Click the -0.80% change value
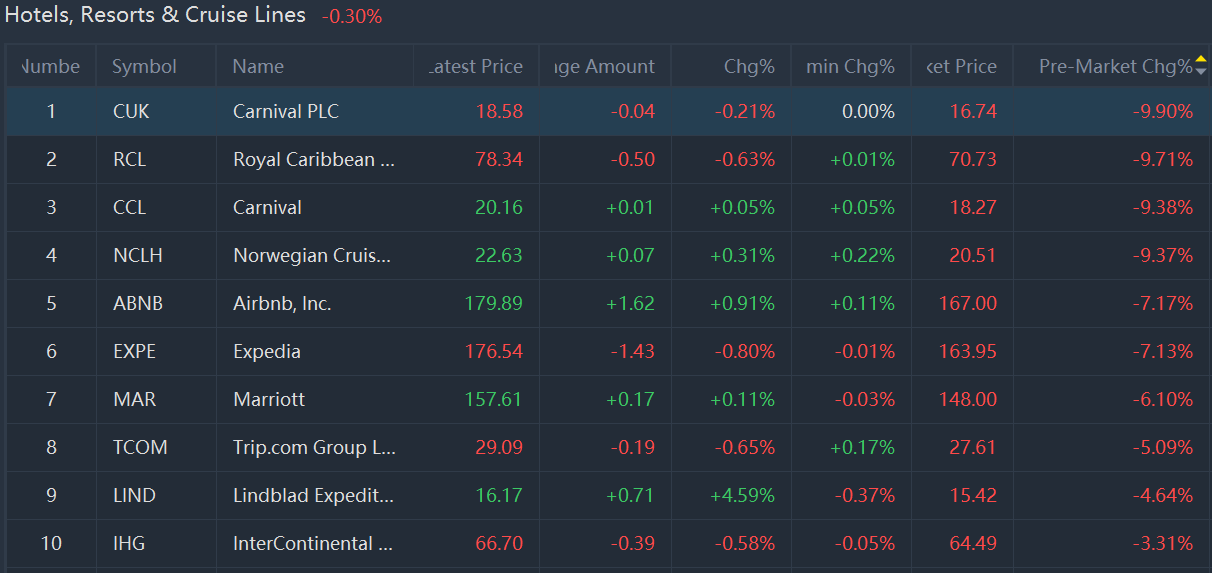Image resolution: width=1212 pixels, height=573 pixels. point(745,351)
